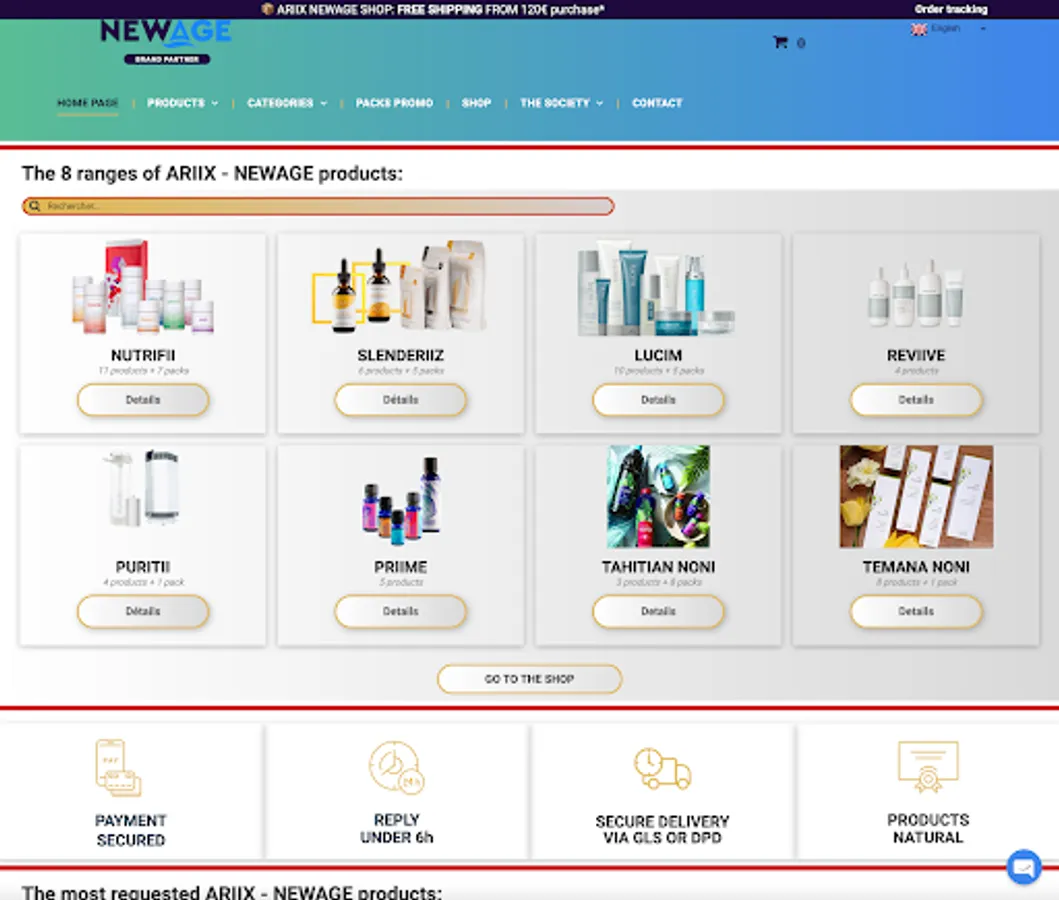Click the Products Natural certificate icon
The width and height of the screenshot is (1059, 900).
pyautogui.click(x=928, y=766)
